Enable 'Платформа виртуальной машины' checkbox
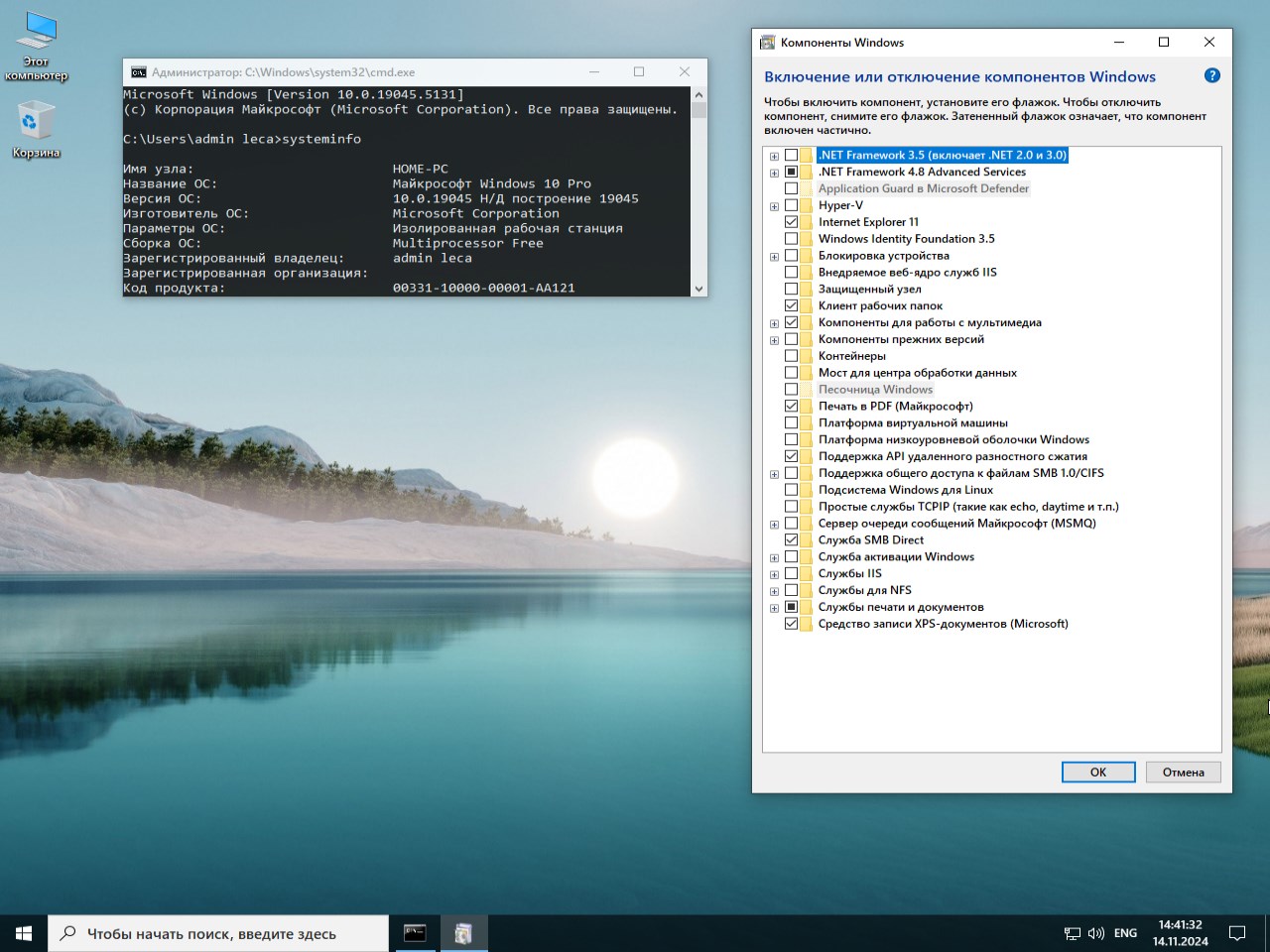Screen dimensions: 1270x952 (791, 422)
